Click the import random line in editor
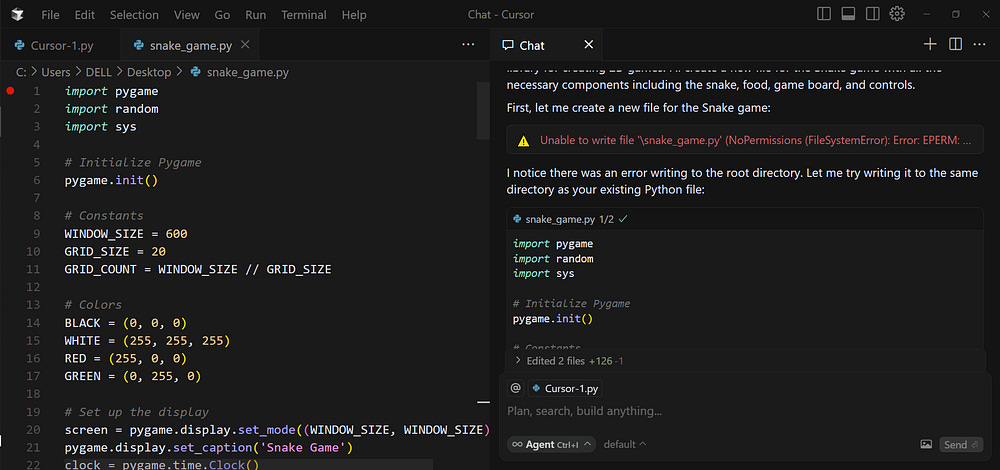The image size is (1000, 470). [x=112, y=109]
